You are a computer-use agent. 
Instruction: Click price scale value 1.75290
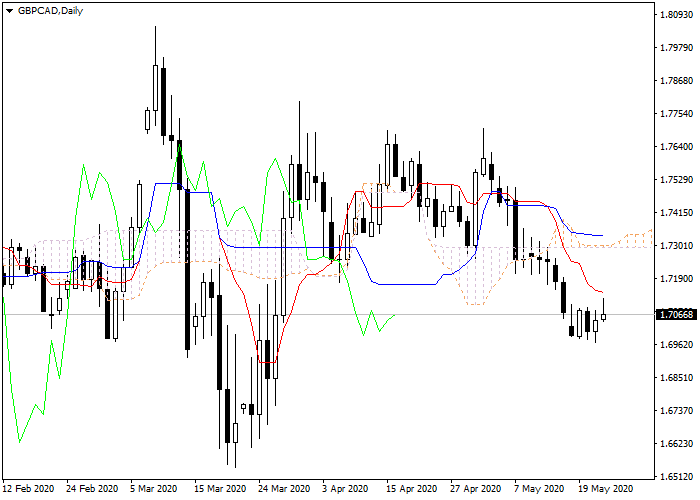tap(676, 180)
